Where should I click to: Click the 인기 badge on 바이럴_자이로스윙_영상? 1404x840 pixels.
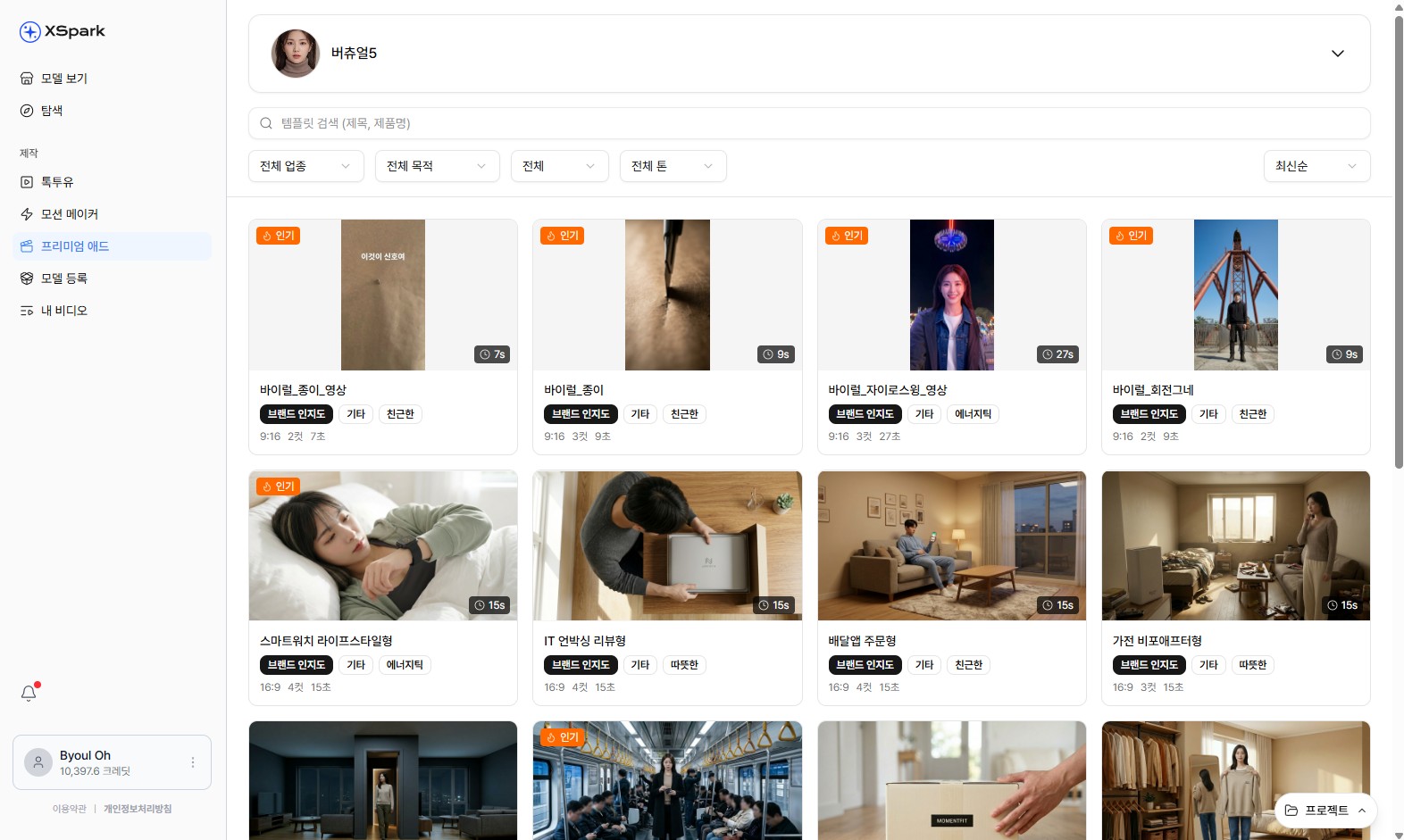coord(847,236)
